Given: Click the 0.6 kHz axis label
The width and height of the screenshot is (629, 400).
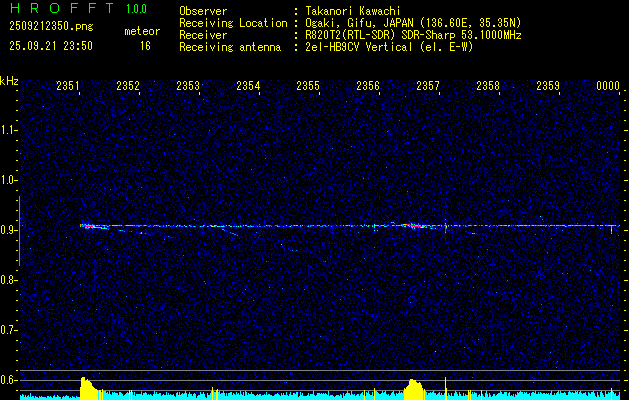Looking at the screenshot, I should (x=8, y=380).
